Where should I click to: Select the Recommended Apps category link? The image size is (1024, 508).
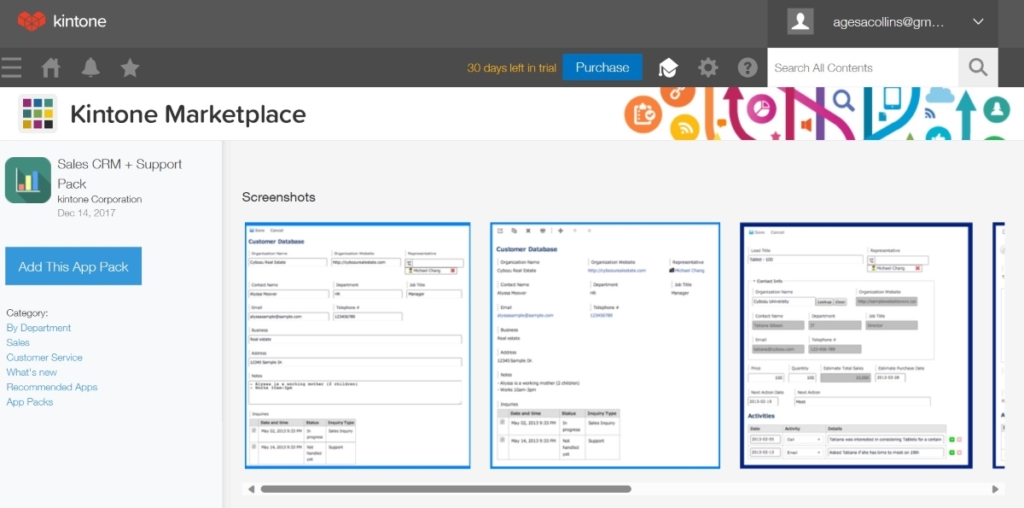[x=52, y=387]
